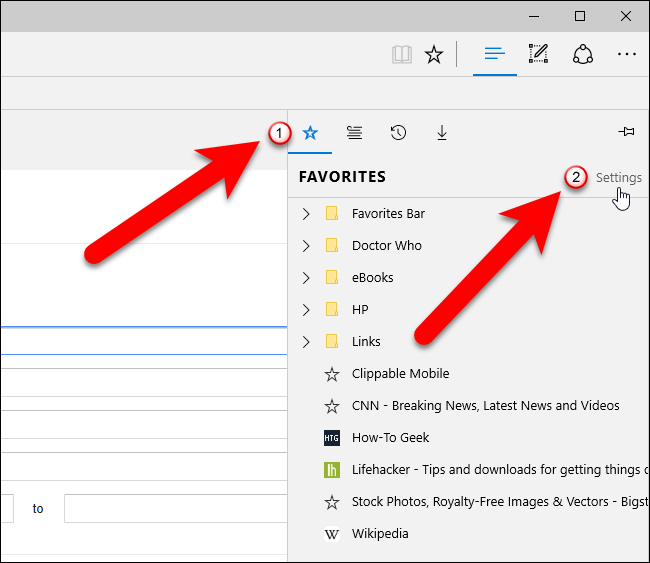Click the Share icon in toolbar
The image size is (650, 563).
[x=583, y=55]
